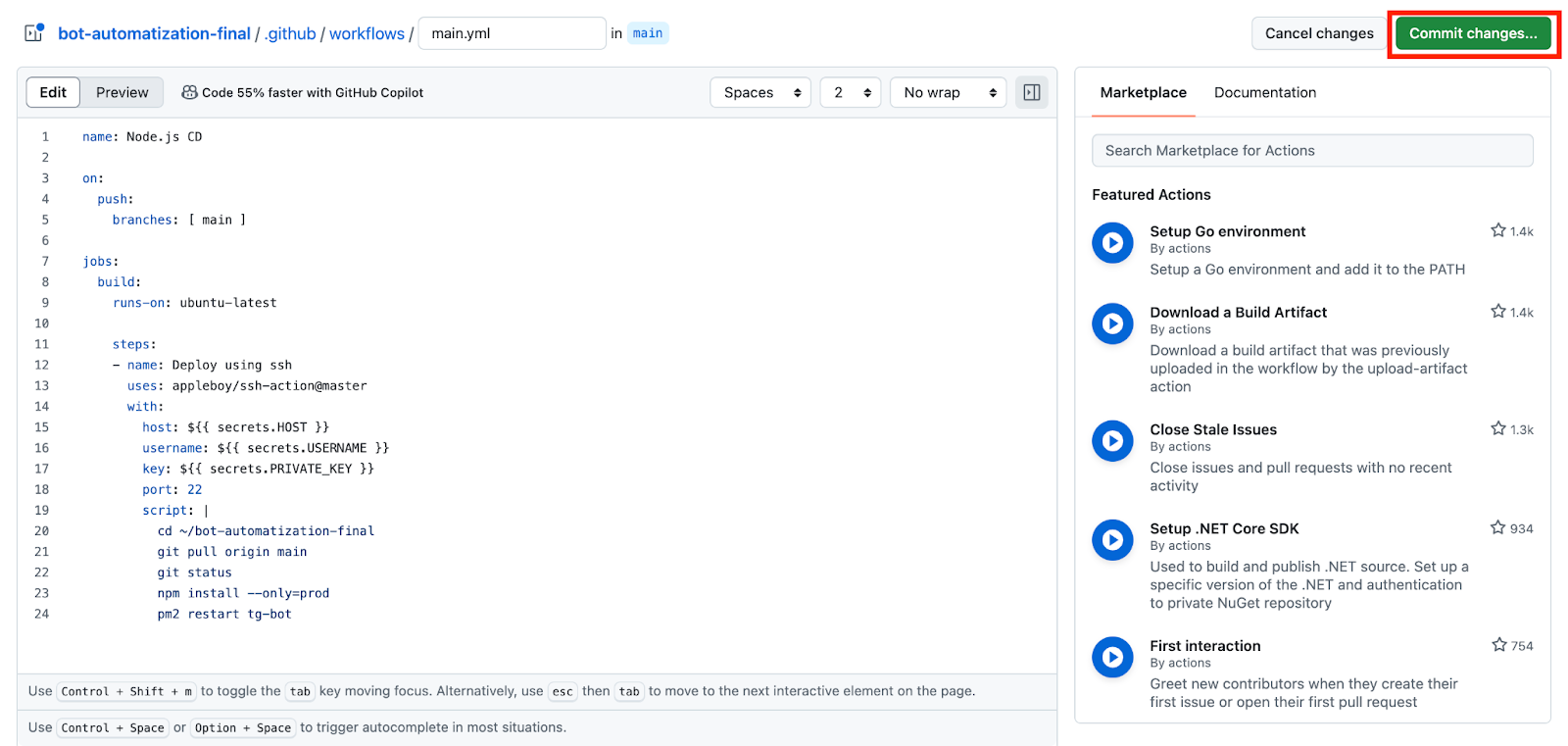Screen dimensions: 1568x746
Task: Click line number 19 in the gutter
Action: point(41,510)
